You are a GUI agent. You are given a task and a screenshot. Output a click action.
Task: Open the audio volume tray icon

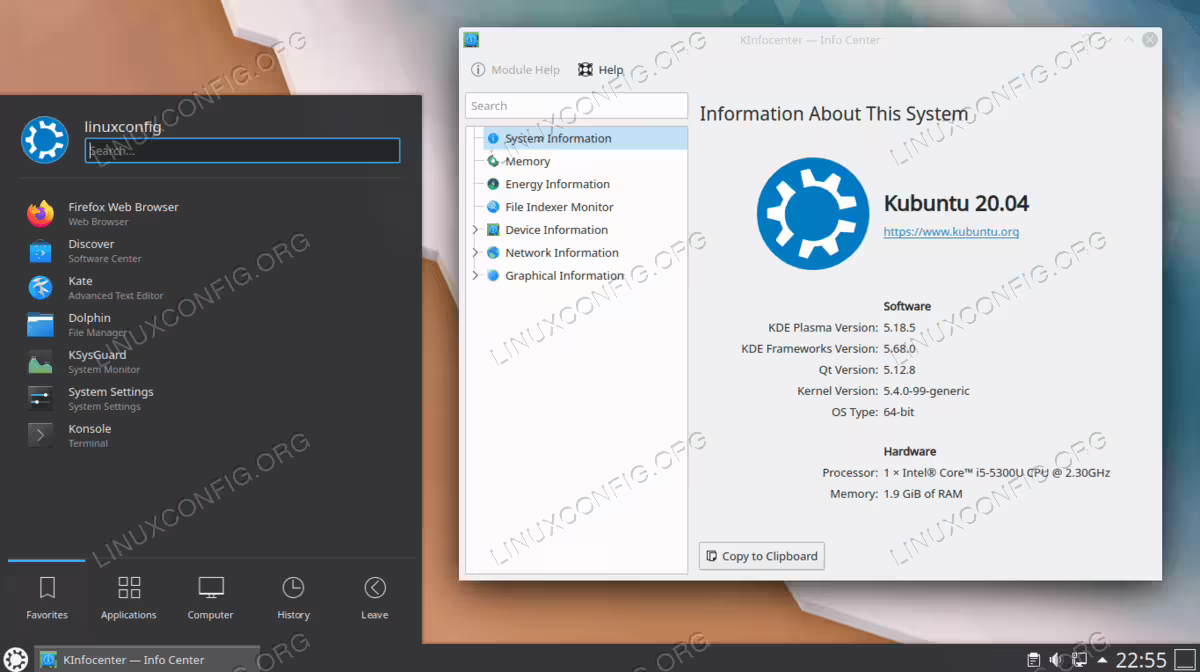1056,660
